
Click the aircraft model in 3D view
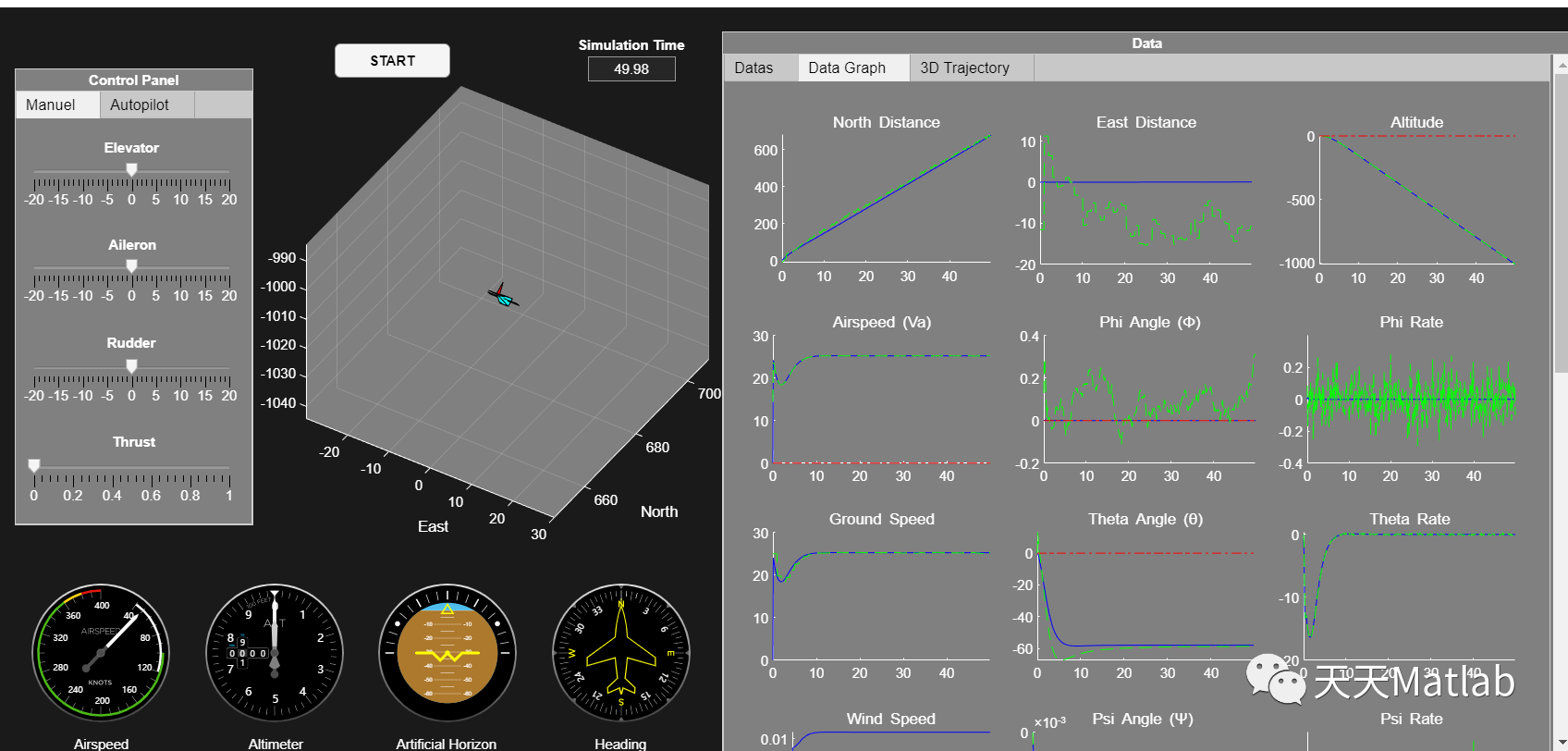coord(503,296)
